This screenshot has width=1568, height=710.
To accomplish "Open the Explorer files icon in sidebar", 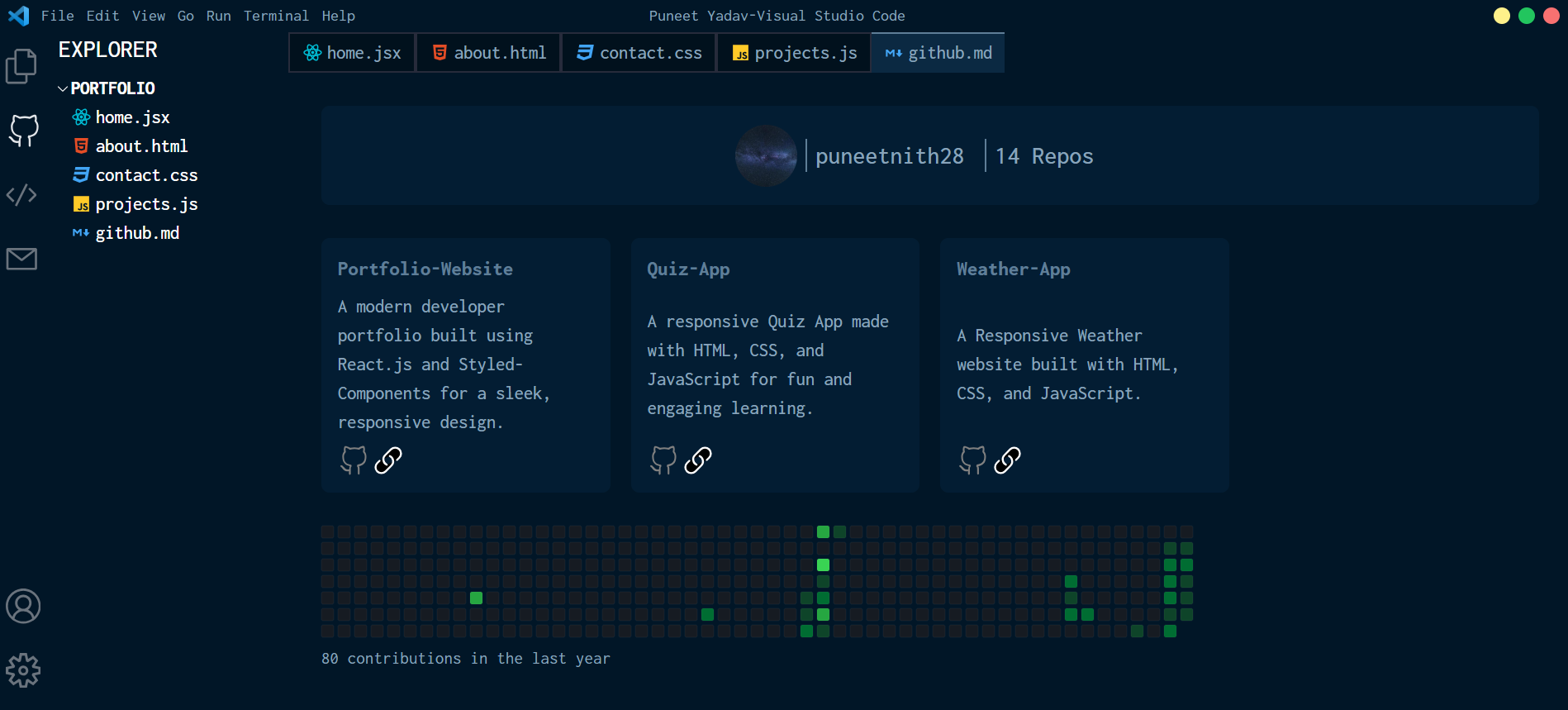I will tap(21, 66).
